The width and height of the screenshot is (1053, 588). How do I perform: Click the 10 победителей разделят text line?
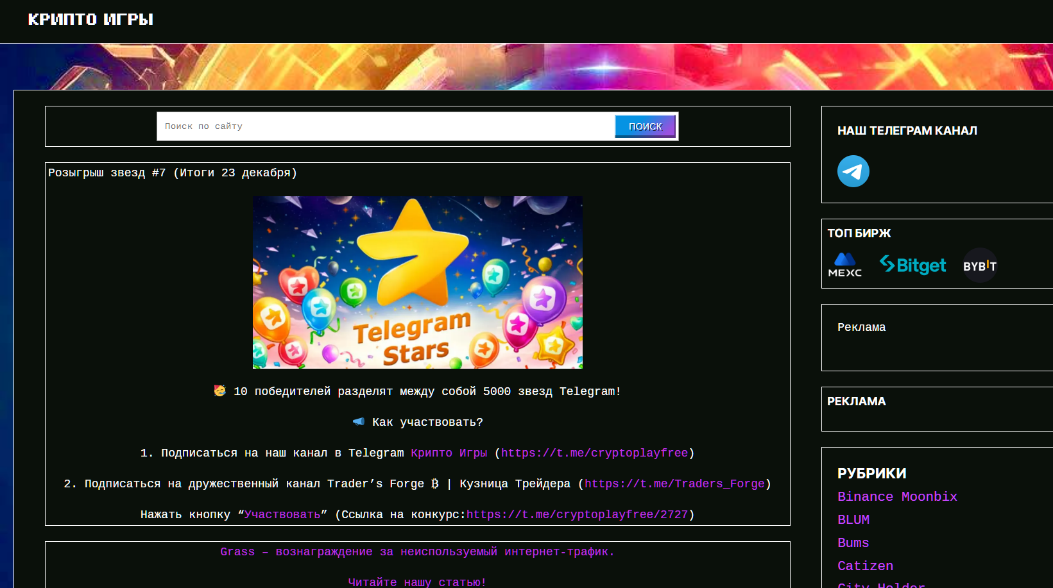[x=417, y=391]
